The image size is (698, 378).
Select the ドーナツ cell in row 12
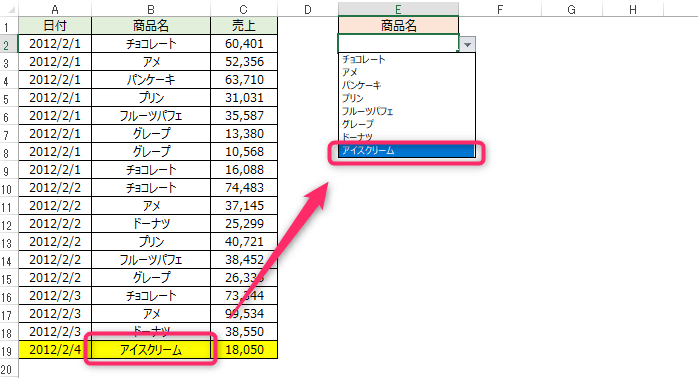tap(151, 224)
